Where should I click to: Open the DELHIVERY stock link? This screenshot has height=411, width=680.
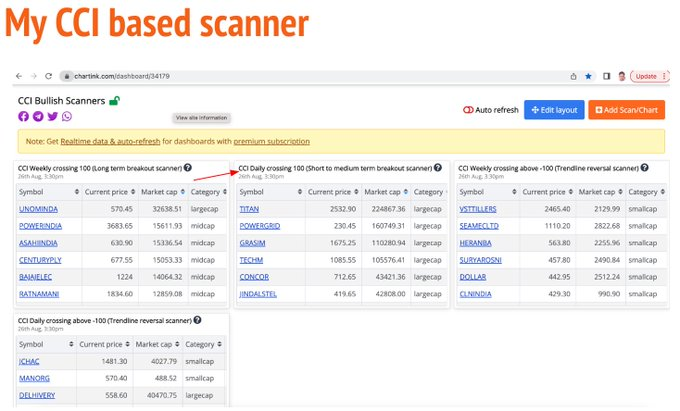[x=37, y=395]
